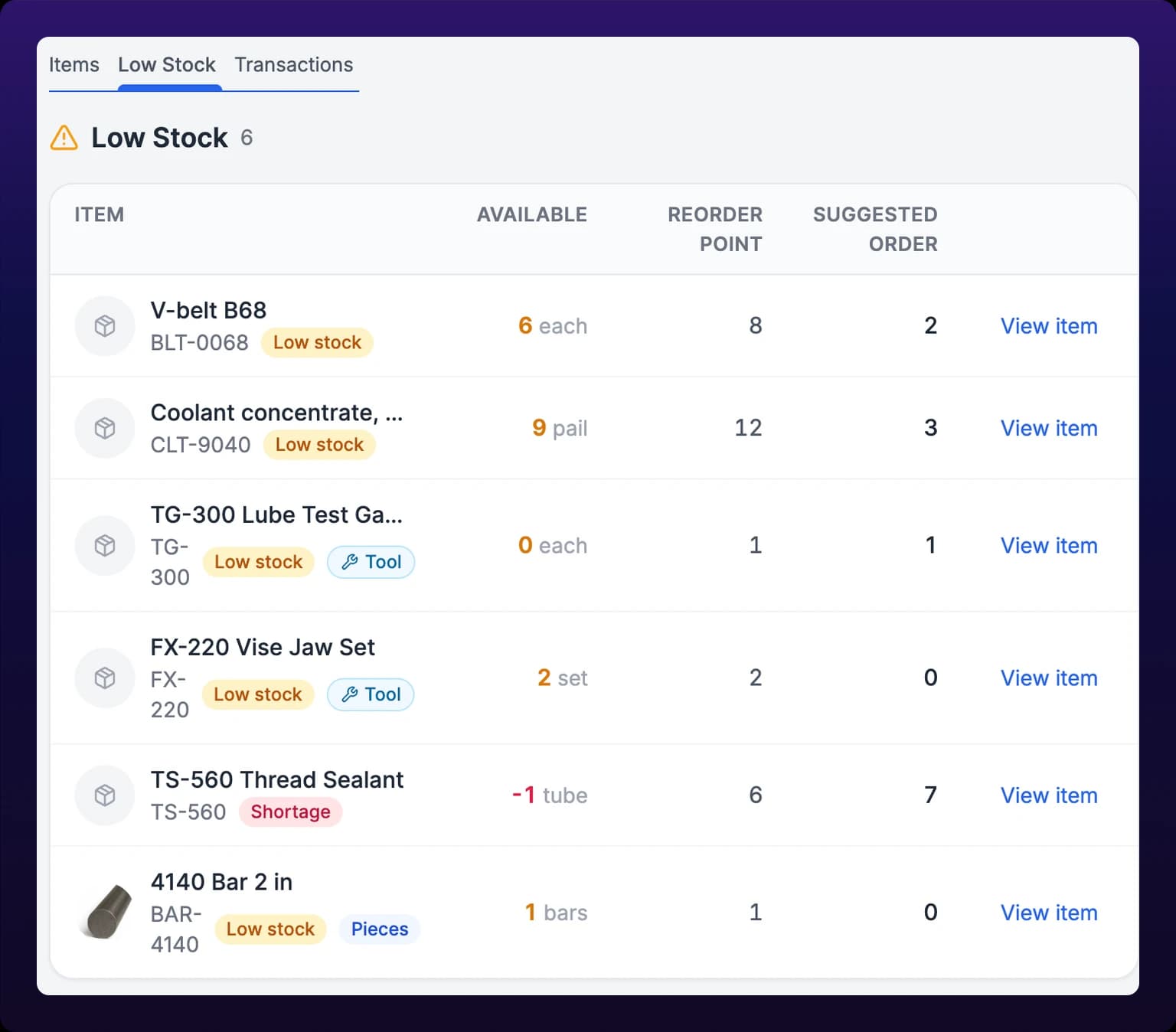Image resolution: width=1176 pixels, height=1032 pixels.
Task: Click the Low stock badge on BAR-4140 row
Action: coord(270,929)
